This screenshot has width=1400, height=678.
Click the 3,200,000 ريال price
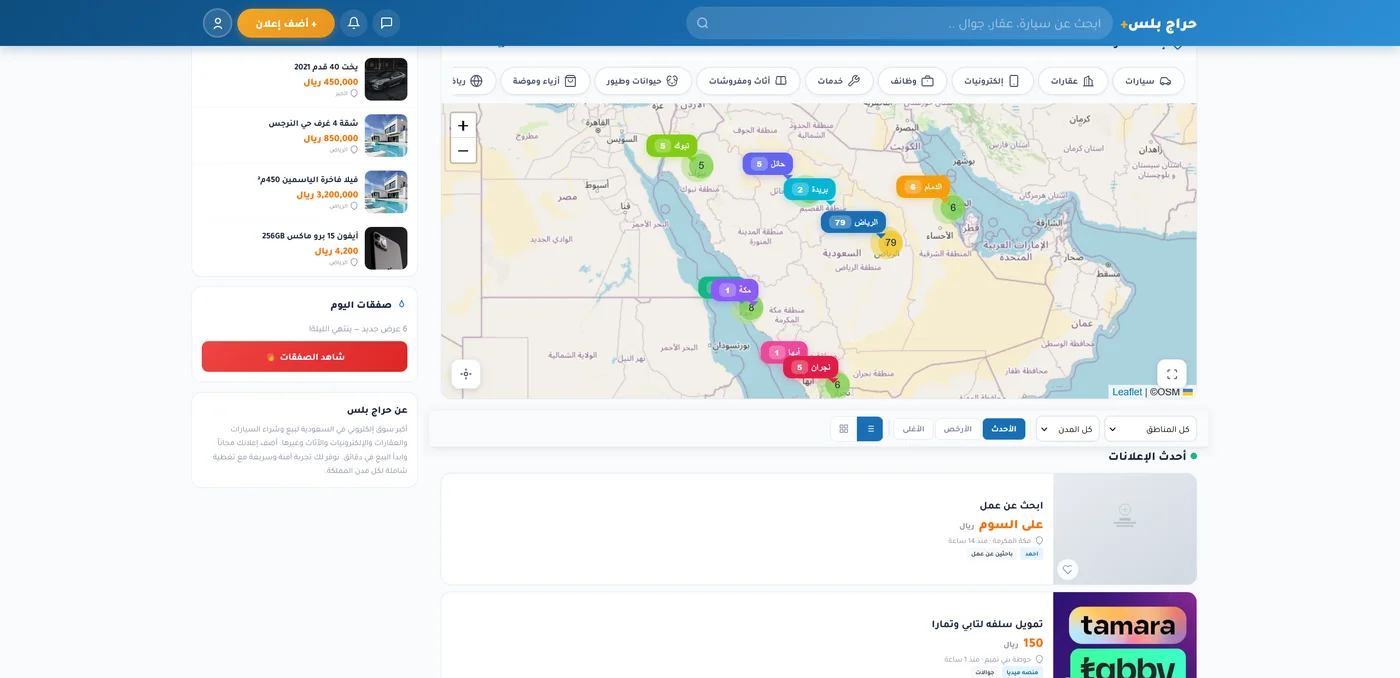(327, 195)
